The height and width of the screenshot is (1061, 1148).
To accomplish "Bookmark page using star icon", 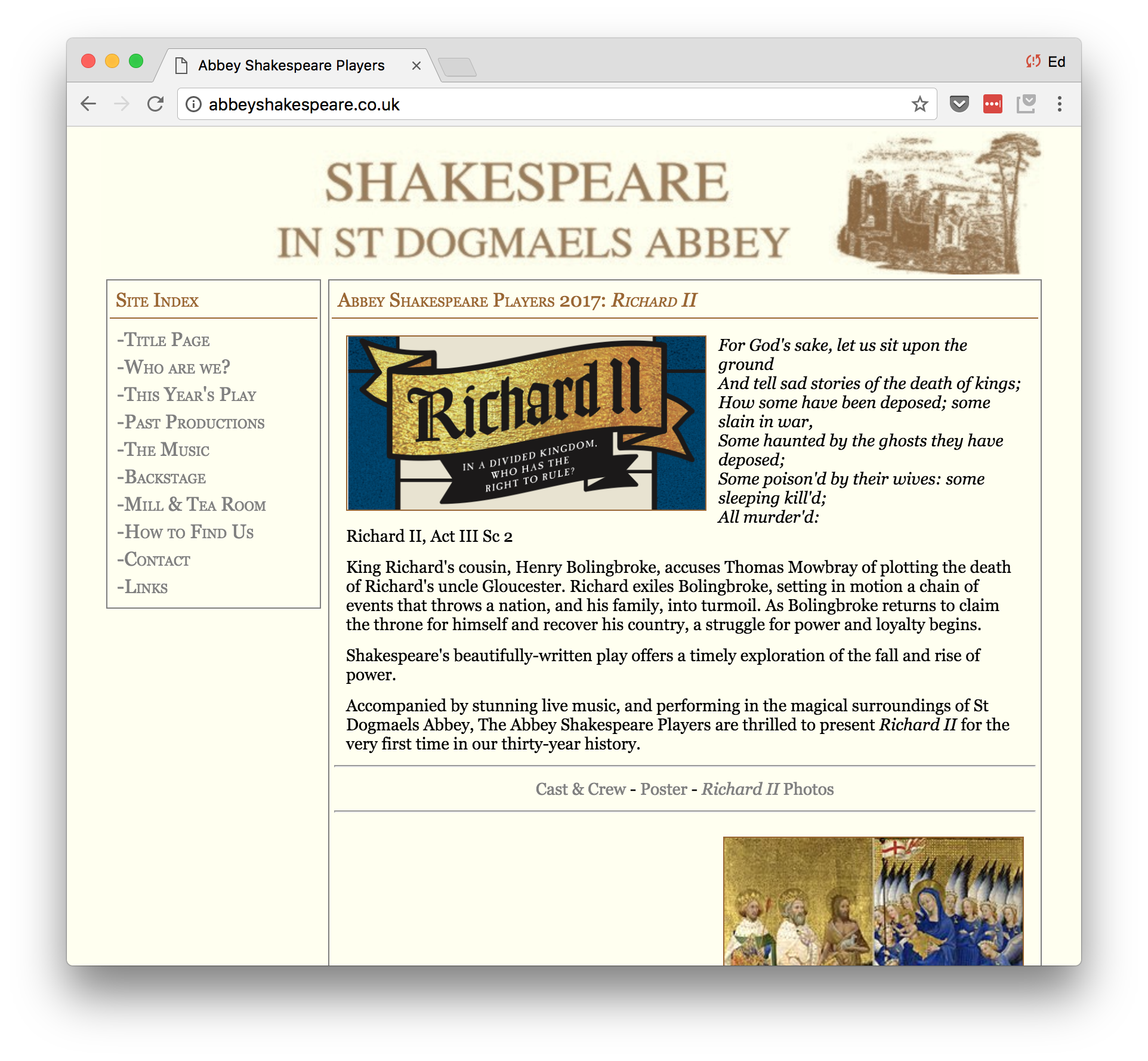I will [919, 104].
